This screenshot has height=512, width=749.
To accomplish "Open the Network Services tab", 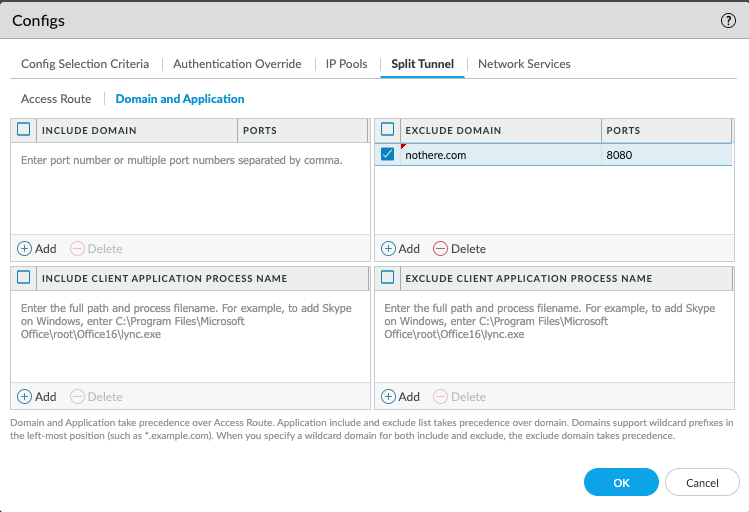I will [524, 64].
